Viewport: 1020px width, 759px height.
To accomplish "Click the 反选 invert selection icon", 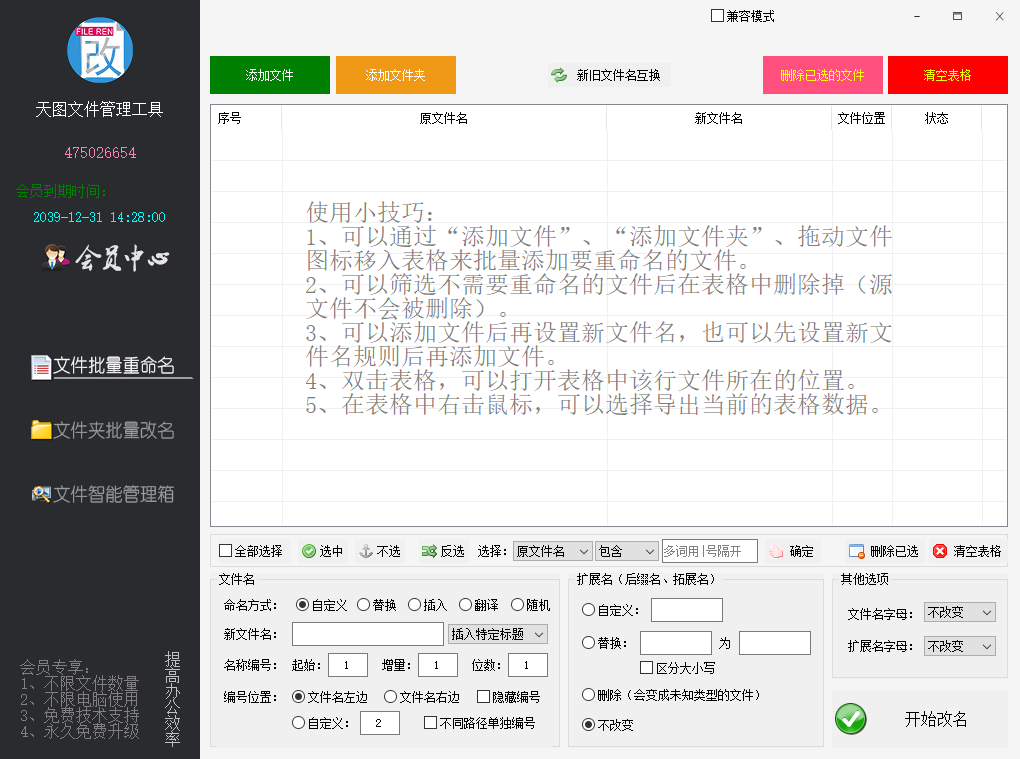I will tap(429, 552).
